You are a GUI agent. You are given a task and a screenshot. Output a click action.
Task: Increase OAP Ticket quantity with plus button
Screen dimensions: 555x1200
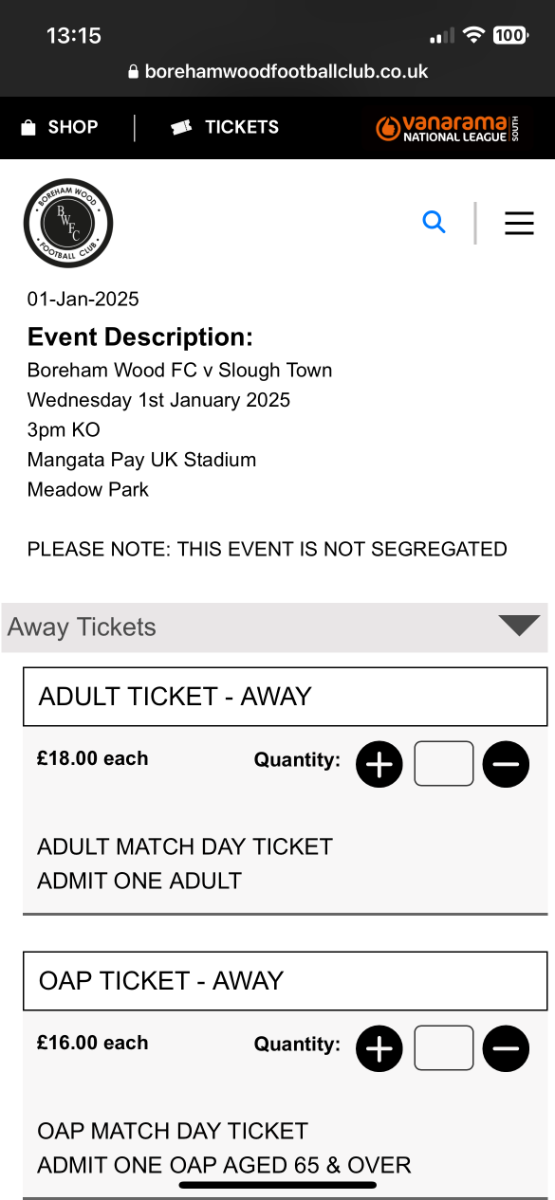click(379, 1049)
